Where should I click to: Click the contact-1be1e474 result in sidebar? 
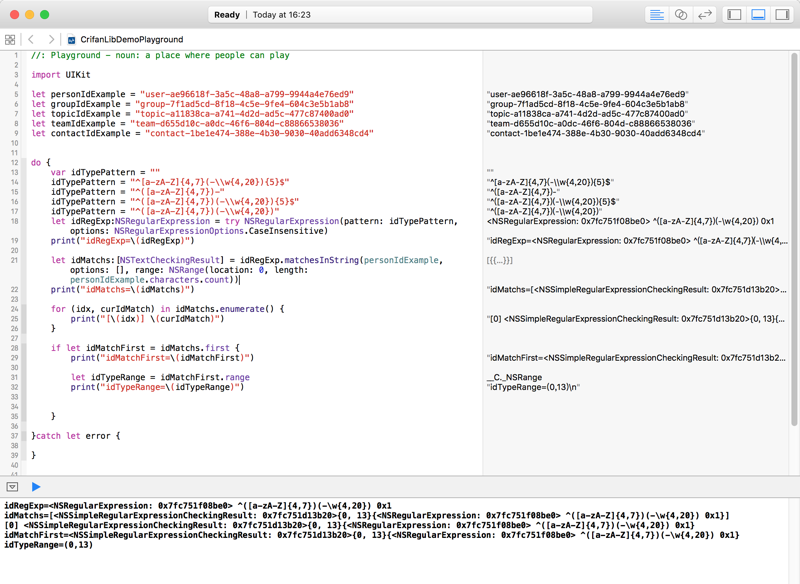coord(595,133)
